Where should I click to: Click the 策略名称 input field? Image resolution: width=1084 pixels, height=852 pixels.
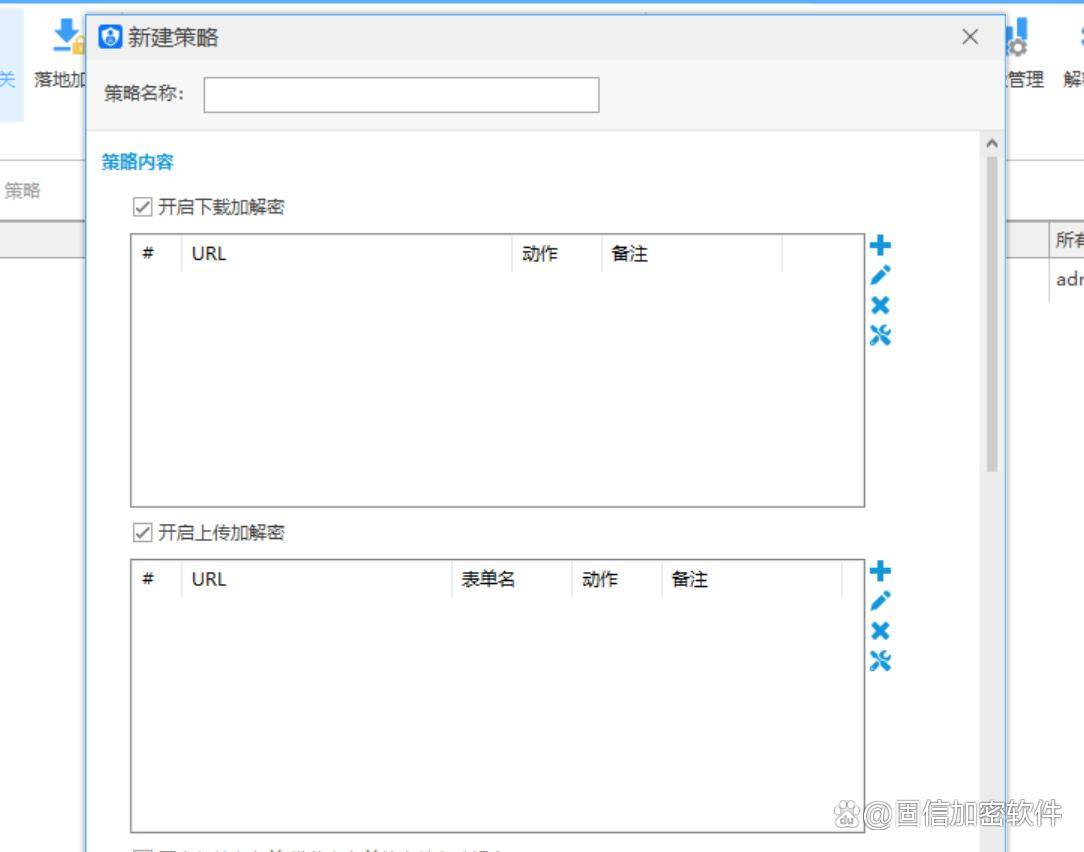coord(401,95)
